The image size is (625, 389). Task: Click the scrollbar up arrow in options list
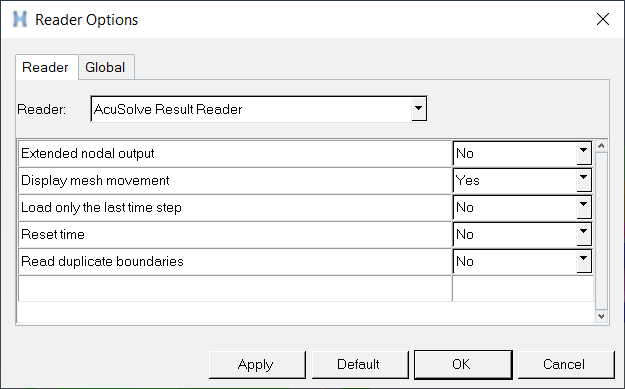point(601,146)
